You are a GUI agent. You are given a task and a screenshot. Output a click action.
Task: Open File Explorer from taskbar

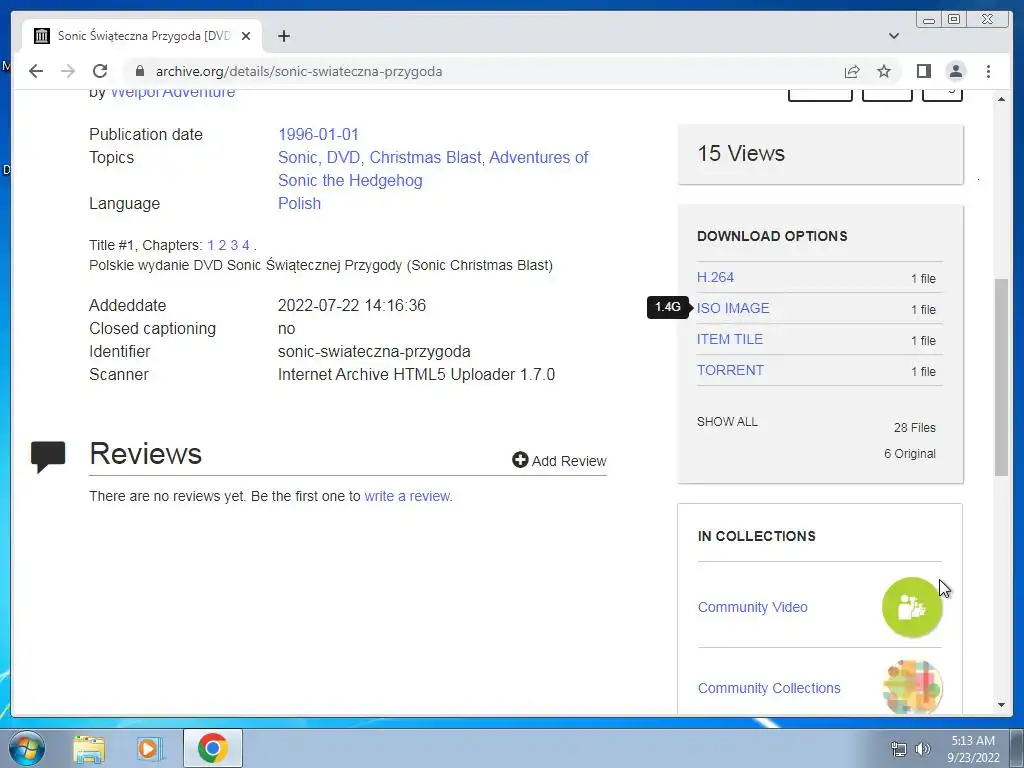click(x=89, y=749)
